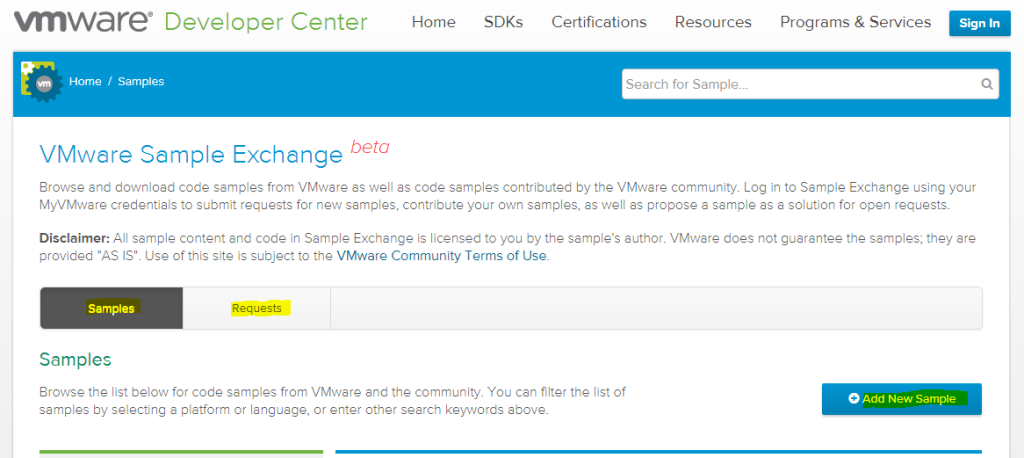Click the VMware Sample Exchange heading
Screen dimensions: 1024x458
click(191, 154)
